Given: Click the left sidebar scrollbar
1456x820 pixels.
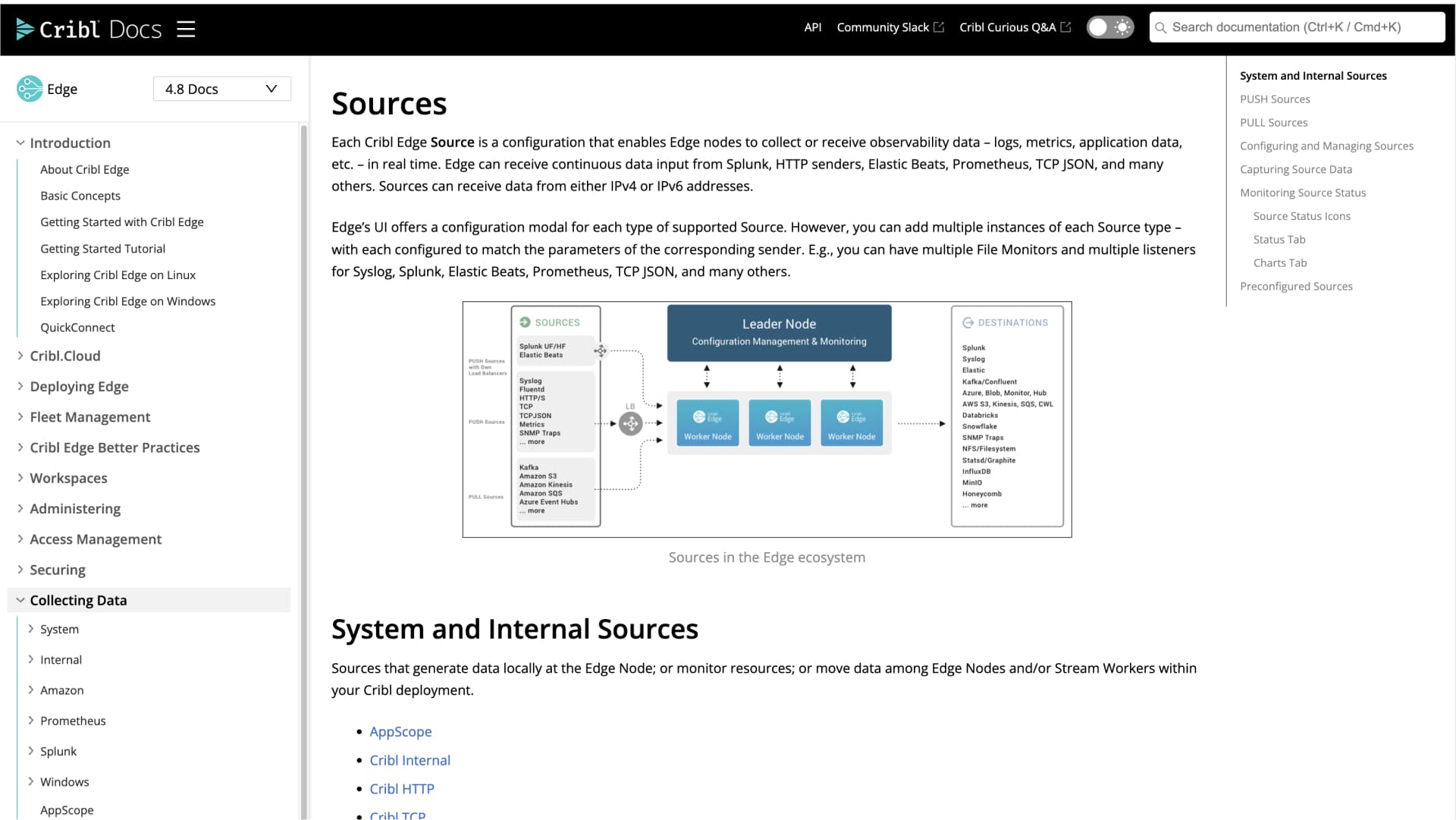Looking at the screenshot, I should pyautogui.click(x=304, y=470).
